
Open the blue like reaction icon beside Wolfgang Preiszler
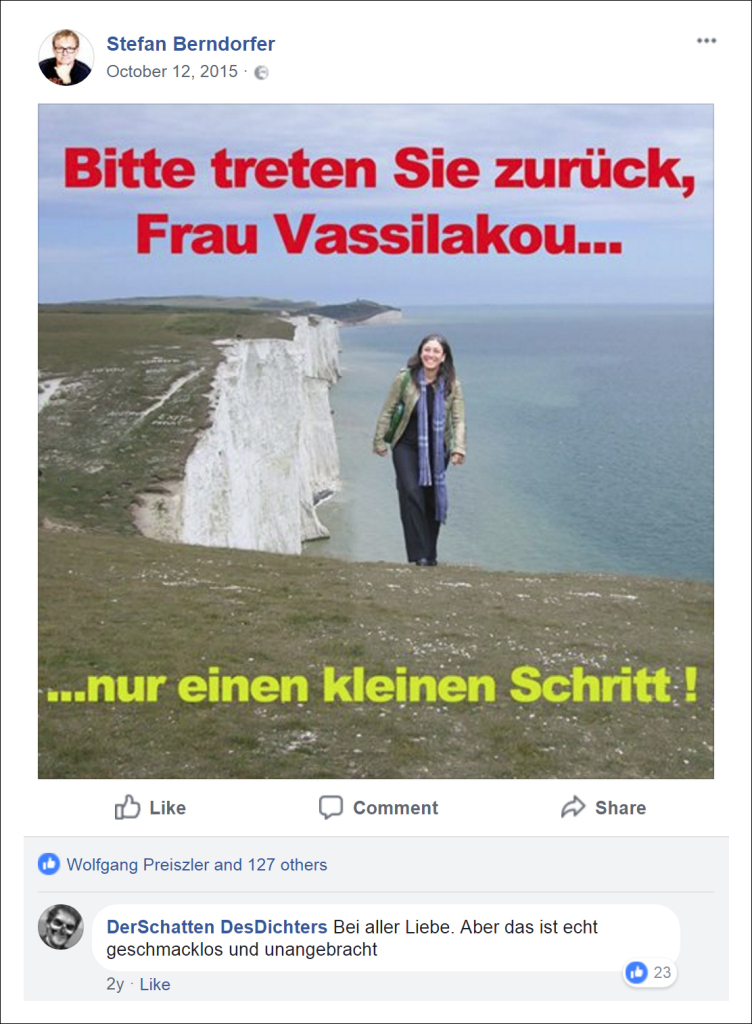49,865
